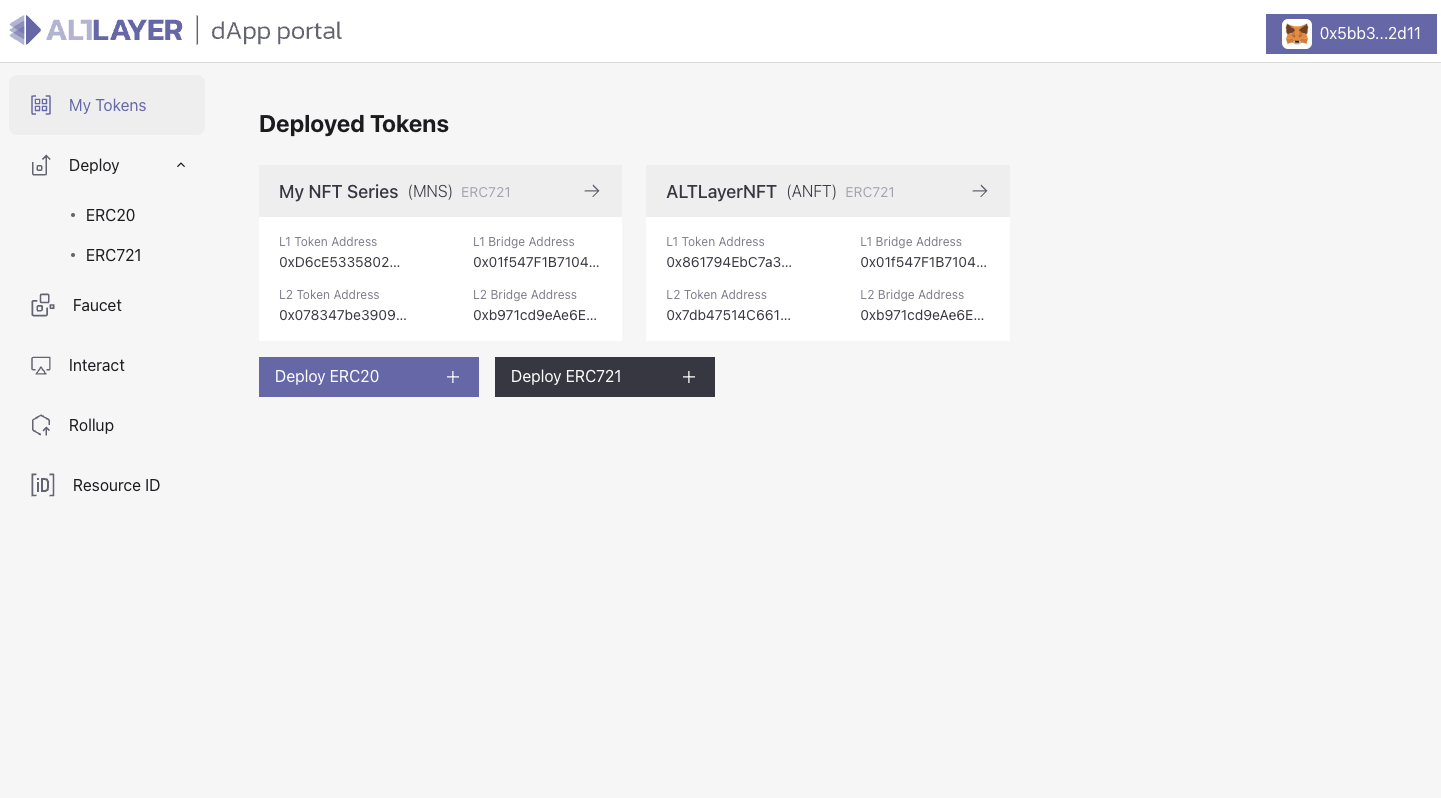1441x798 pixels.
Task: Click L1 token address 0x861794EbC7a3...
Action: tap(729, 262)
